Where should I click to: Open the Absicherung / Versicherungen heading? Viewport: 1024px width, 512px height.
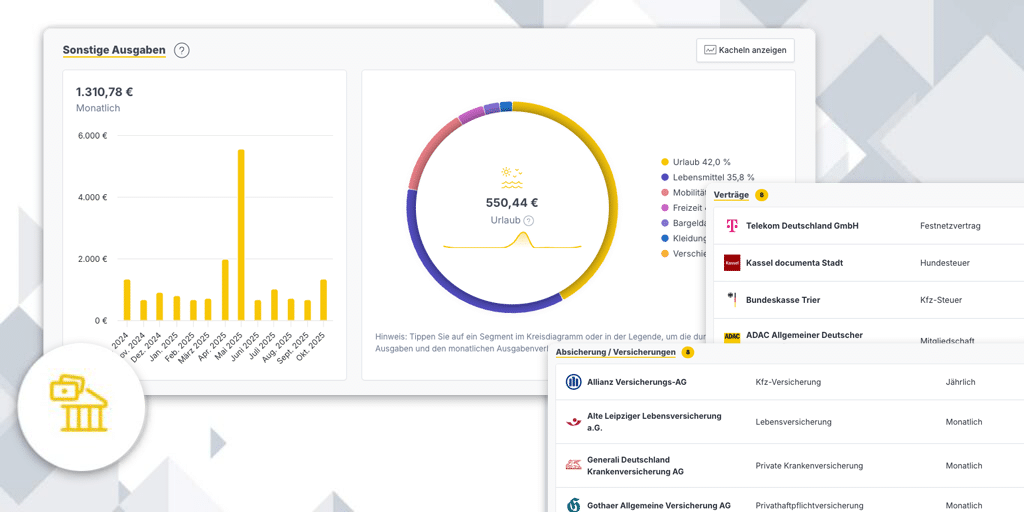click(x=615, y=352)
